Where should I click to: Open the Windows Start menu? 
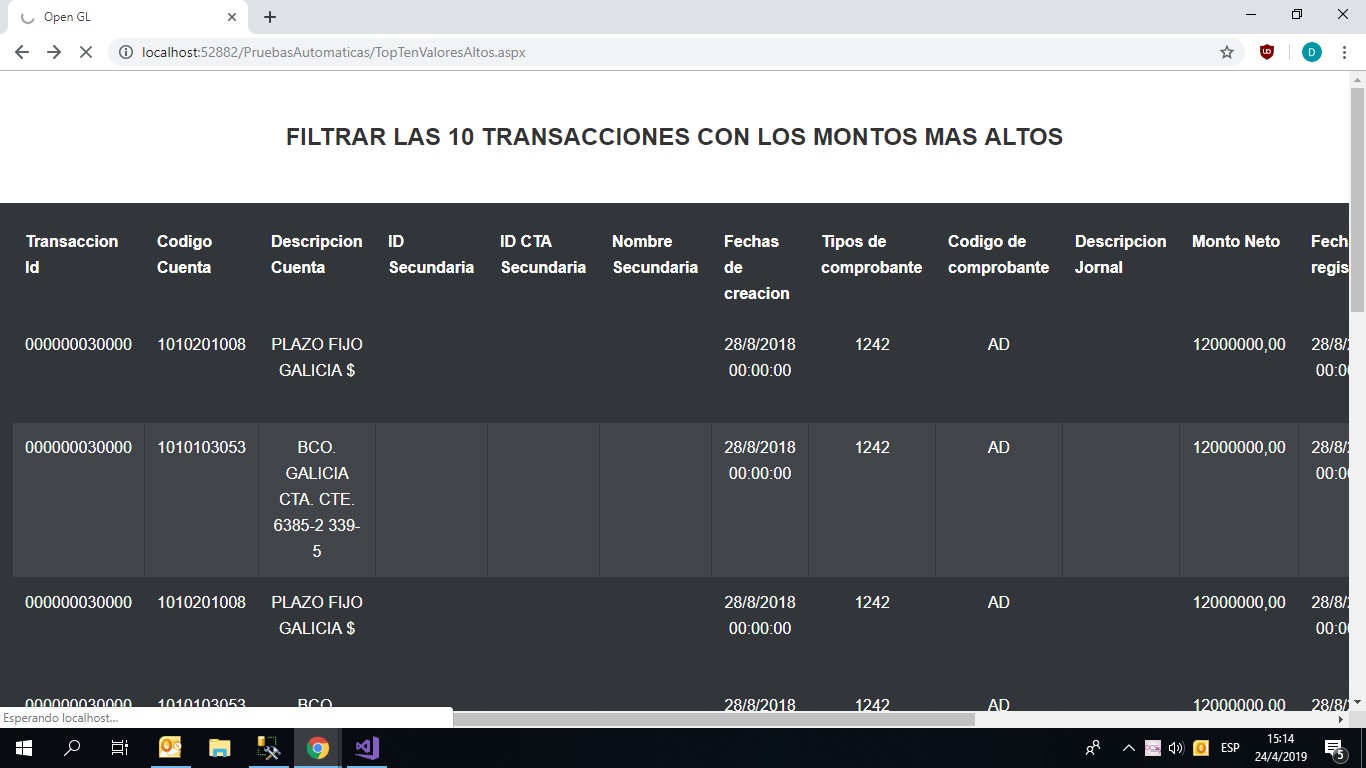point(23,748)
